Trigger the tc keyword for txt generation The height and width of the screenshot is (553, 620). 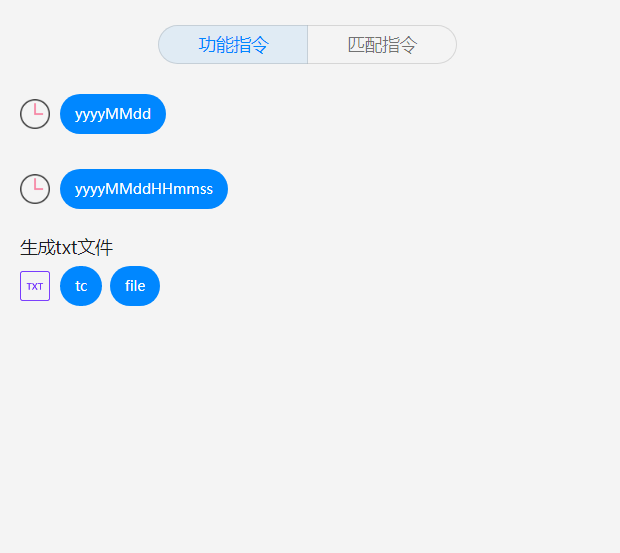81,286
